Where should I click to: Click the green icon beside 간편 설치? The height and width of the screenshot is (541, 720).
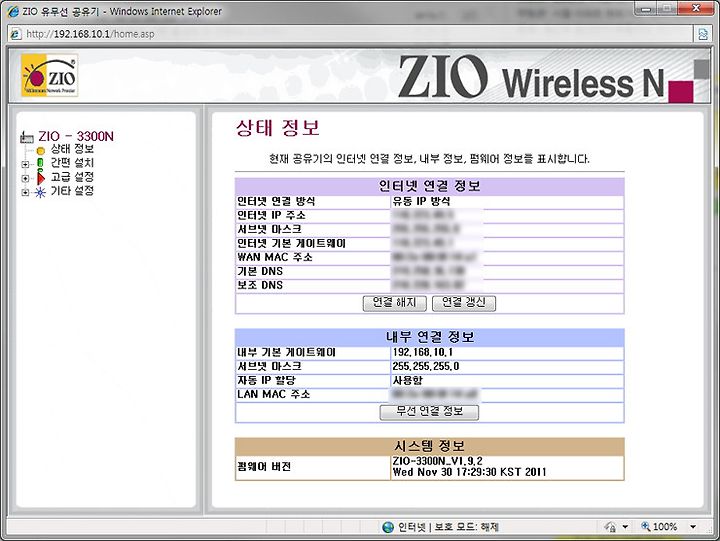pos(40,163)
